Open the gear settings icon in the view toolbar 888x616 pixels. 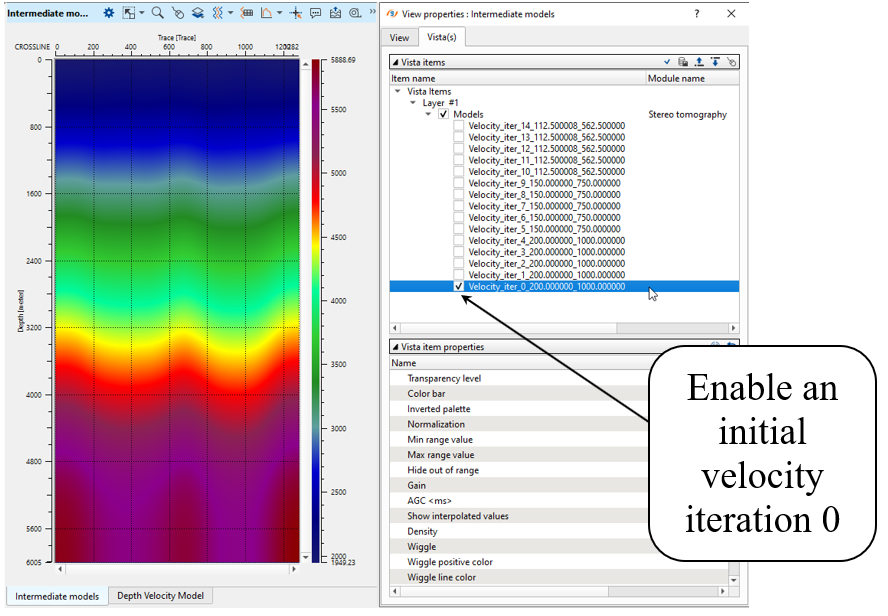click(109, 14)
